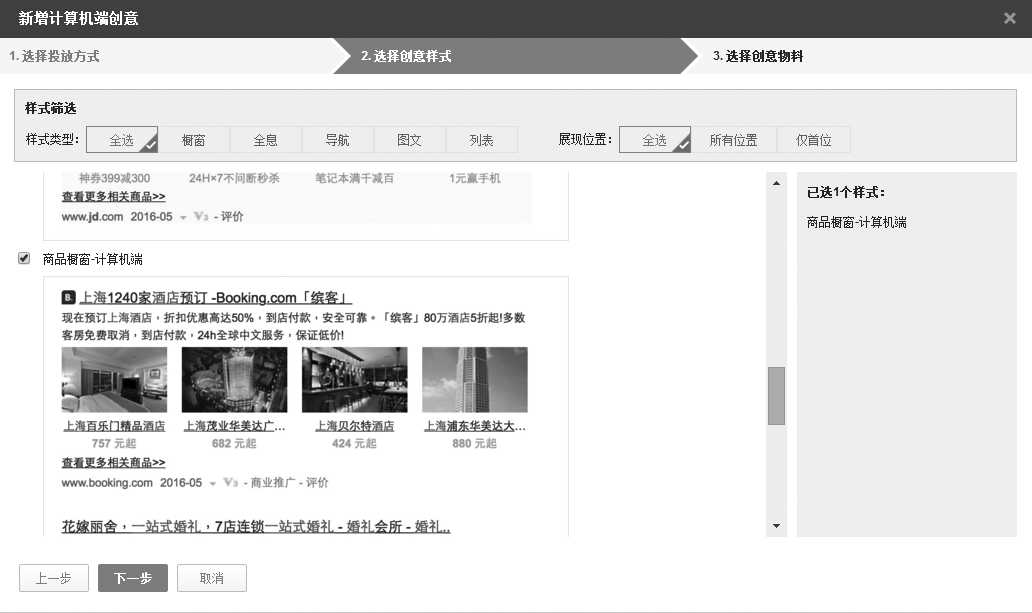Select 全选 under 样式类型 filter
Image resolution: width=1032 pixels, height=613 pixels.
click(x=122, y=140)
